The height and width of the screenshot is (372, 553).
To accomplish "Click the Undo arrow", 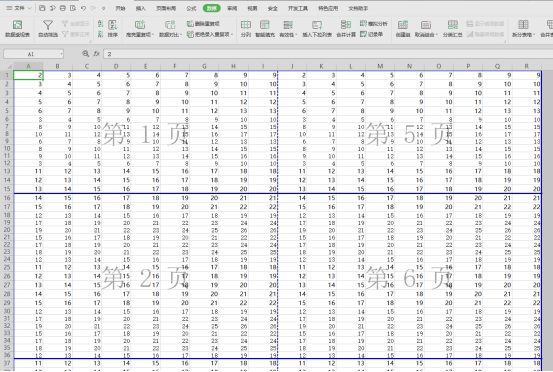I will point(83,8).
